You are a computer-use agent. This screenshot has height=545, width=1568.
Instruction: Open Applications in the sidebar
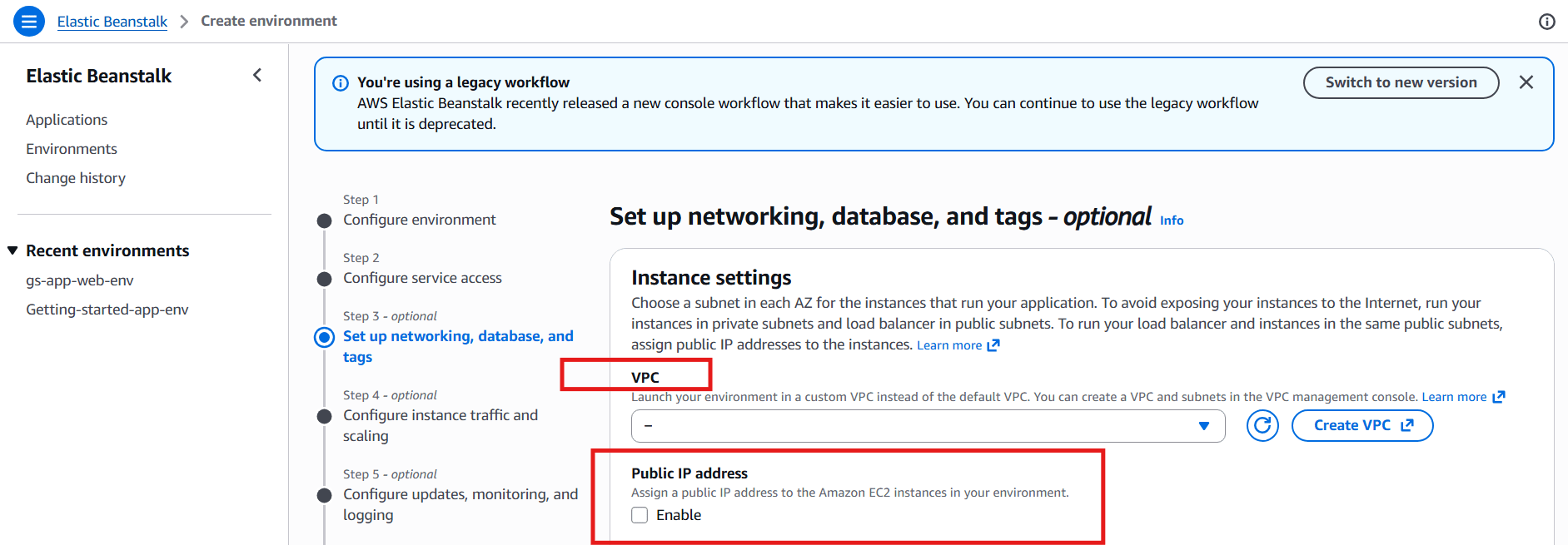pos(67,120)
